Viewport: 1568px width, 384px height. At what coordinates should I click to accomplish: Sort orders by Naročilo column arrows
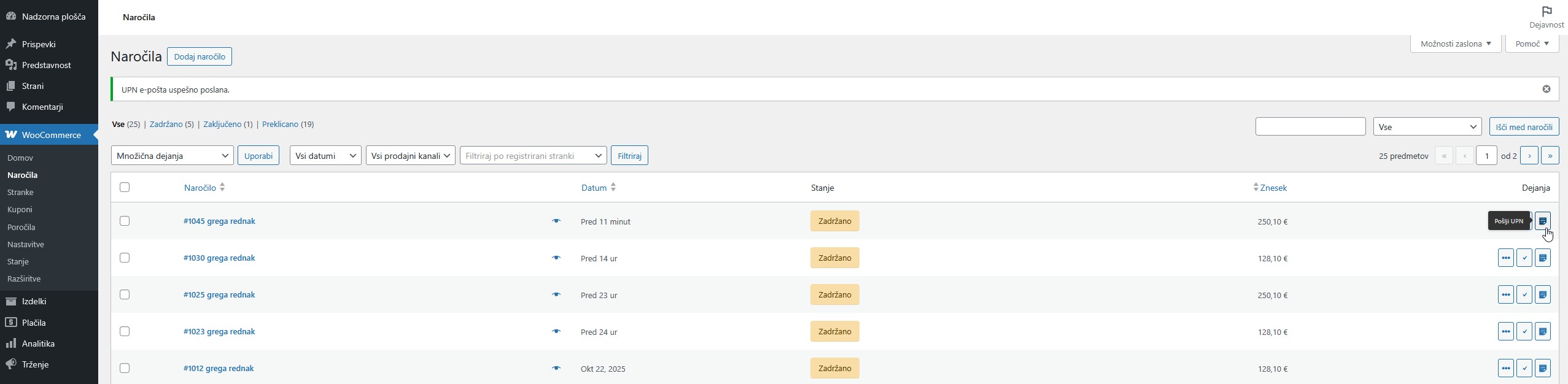(222, 187)
